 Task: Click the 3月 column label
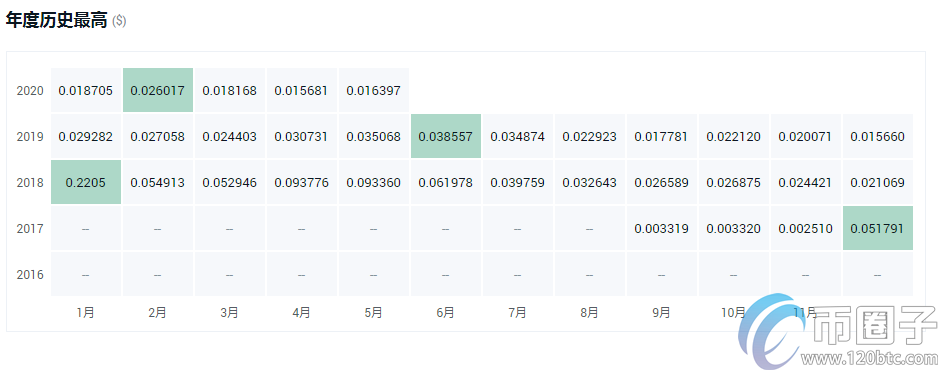click(x=229, y=313)
